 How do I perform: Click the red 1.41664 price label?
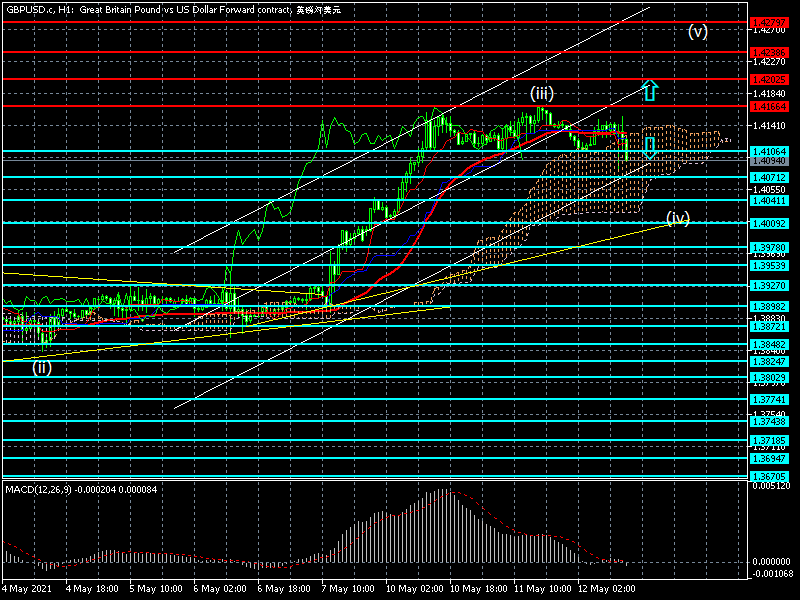tap(769, 106)
